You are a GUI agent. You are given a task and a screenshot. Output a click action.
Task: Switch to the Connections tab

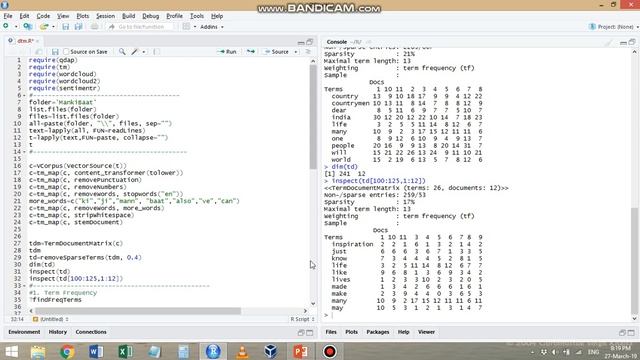pos(91,332)
